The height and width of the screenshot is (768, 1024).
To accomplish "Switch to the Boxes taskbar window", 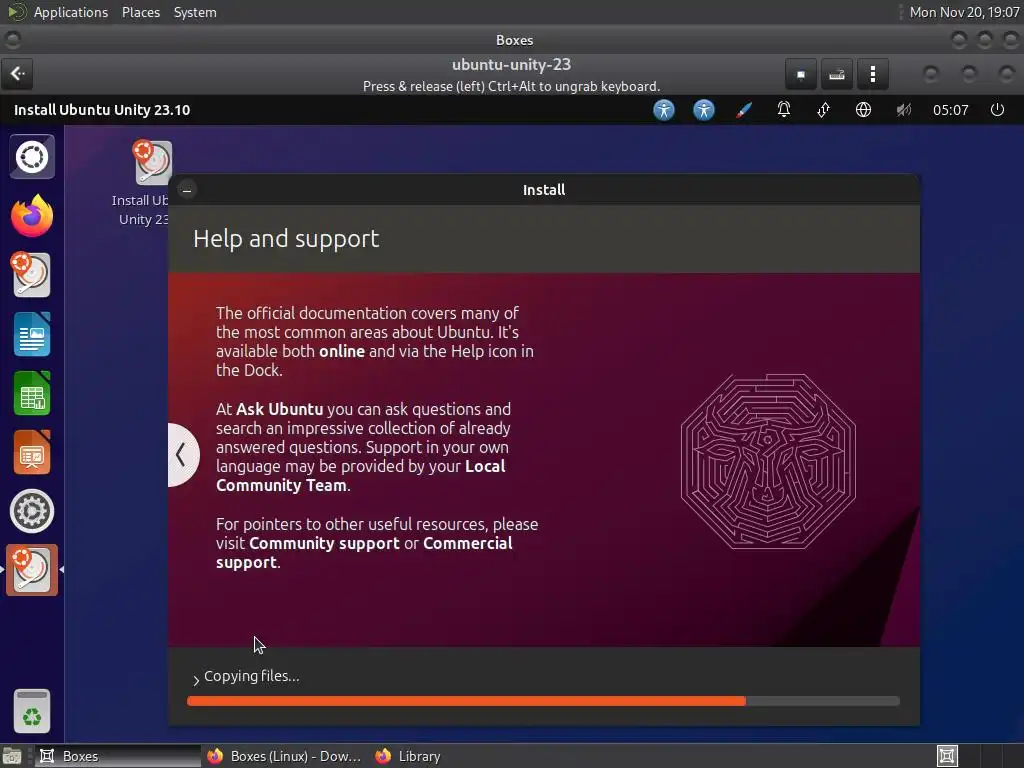I will click(x=118, y=756).
